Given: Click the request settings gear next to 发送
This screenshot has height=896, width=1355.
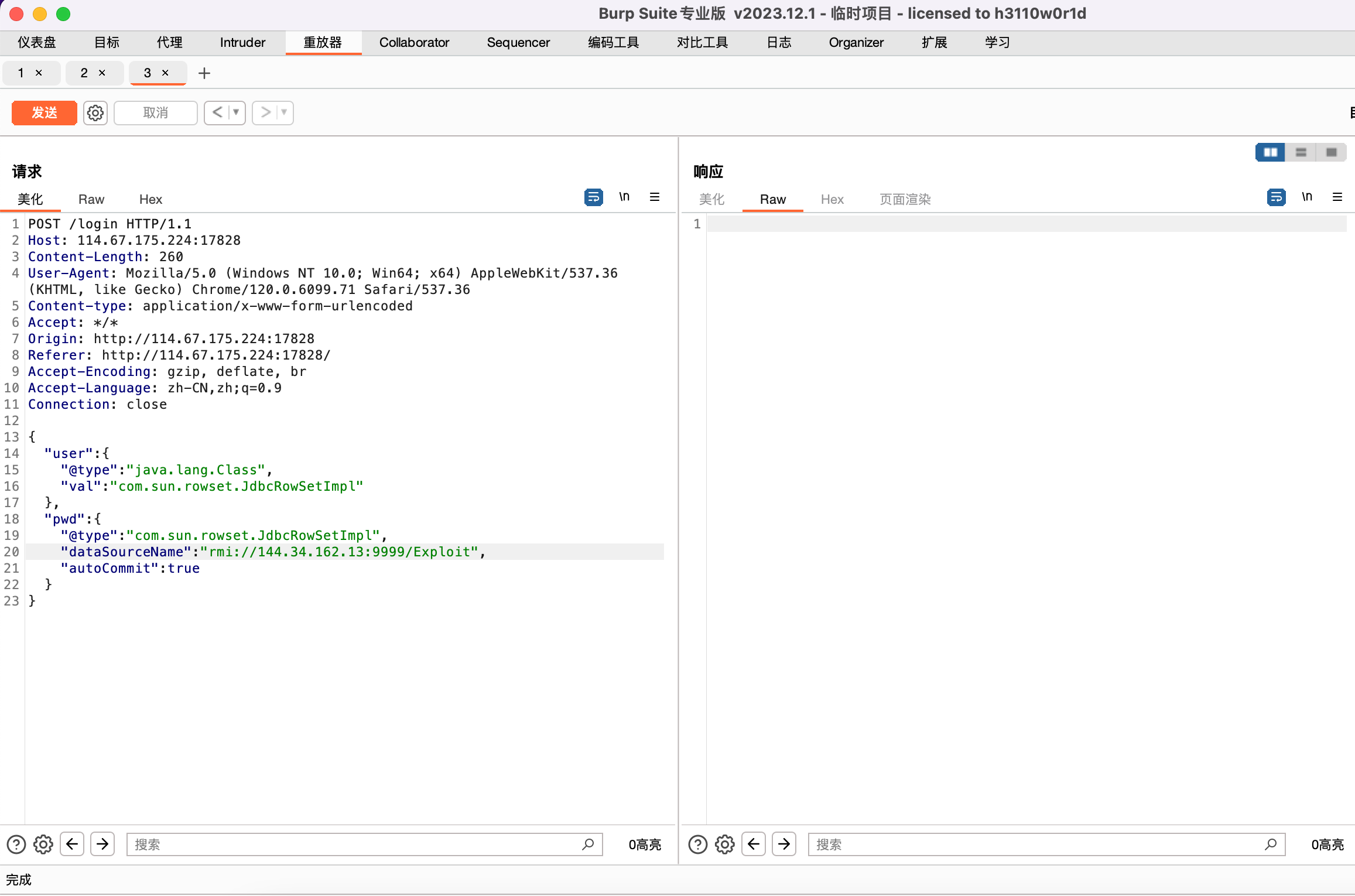Looking at the screenshot, I should pos(95,112).
